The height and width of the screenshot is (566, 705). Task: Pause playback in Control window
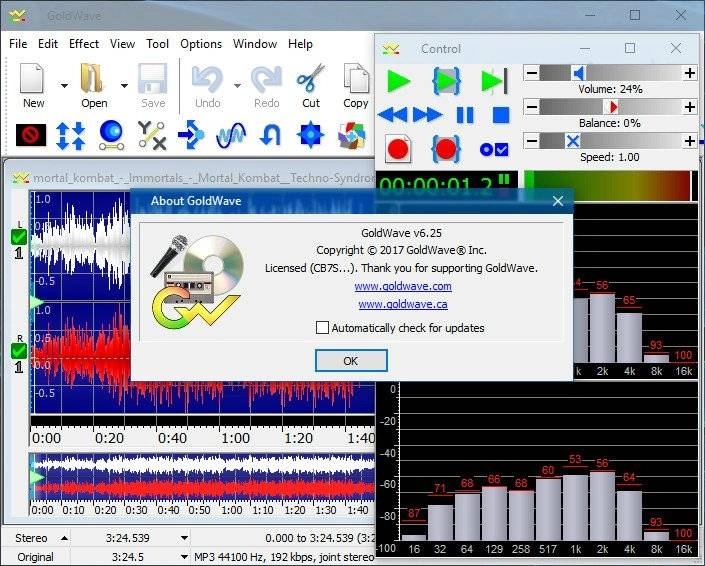(x=465, y=115)
